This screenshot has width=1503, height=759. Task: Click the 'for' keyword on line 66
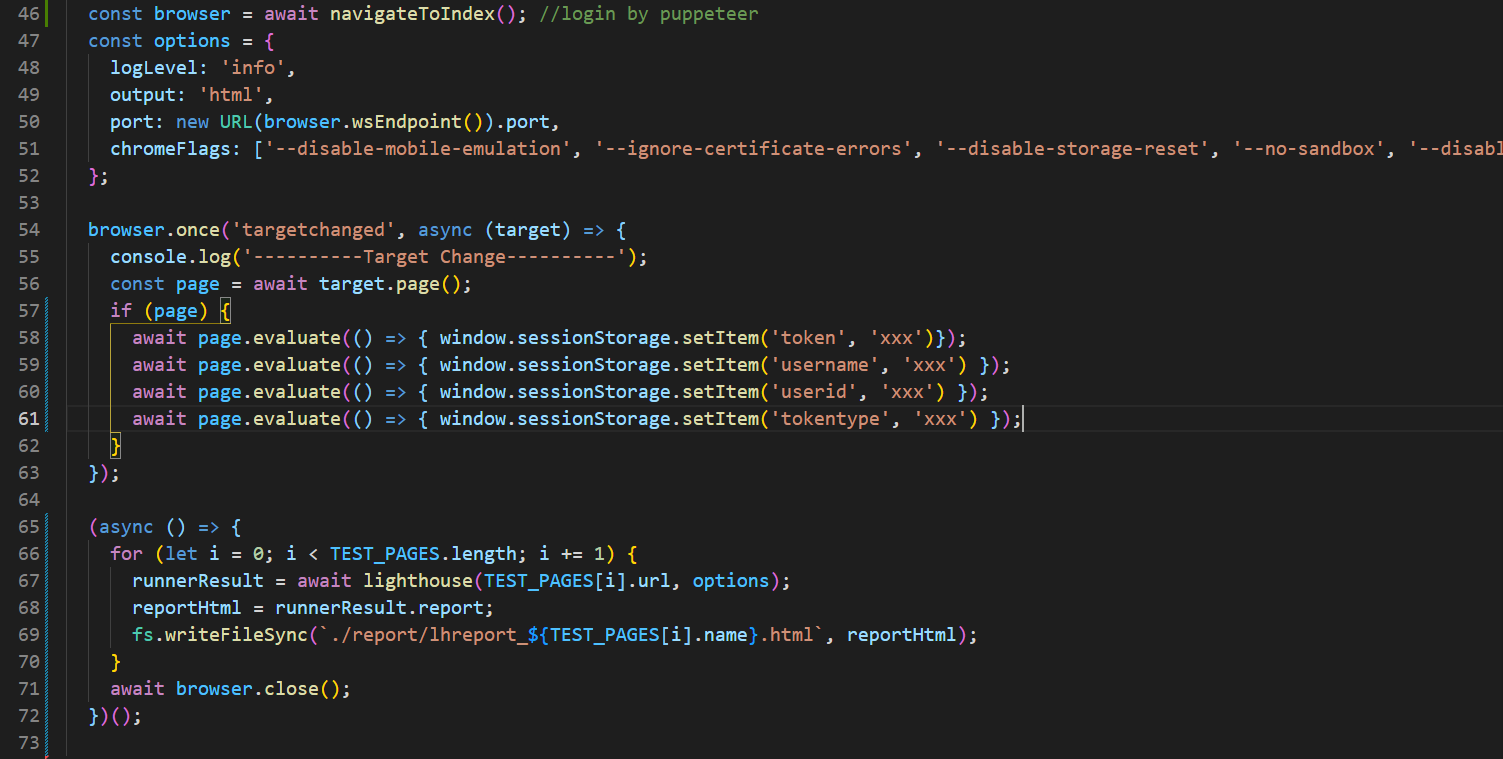click(x=126, y=554)
